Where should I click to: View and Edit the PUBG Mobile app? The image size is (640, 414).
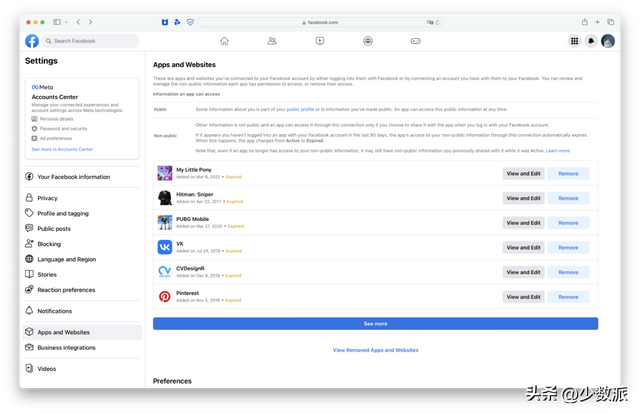point(523,223)
